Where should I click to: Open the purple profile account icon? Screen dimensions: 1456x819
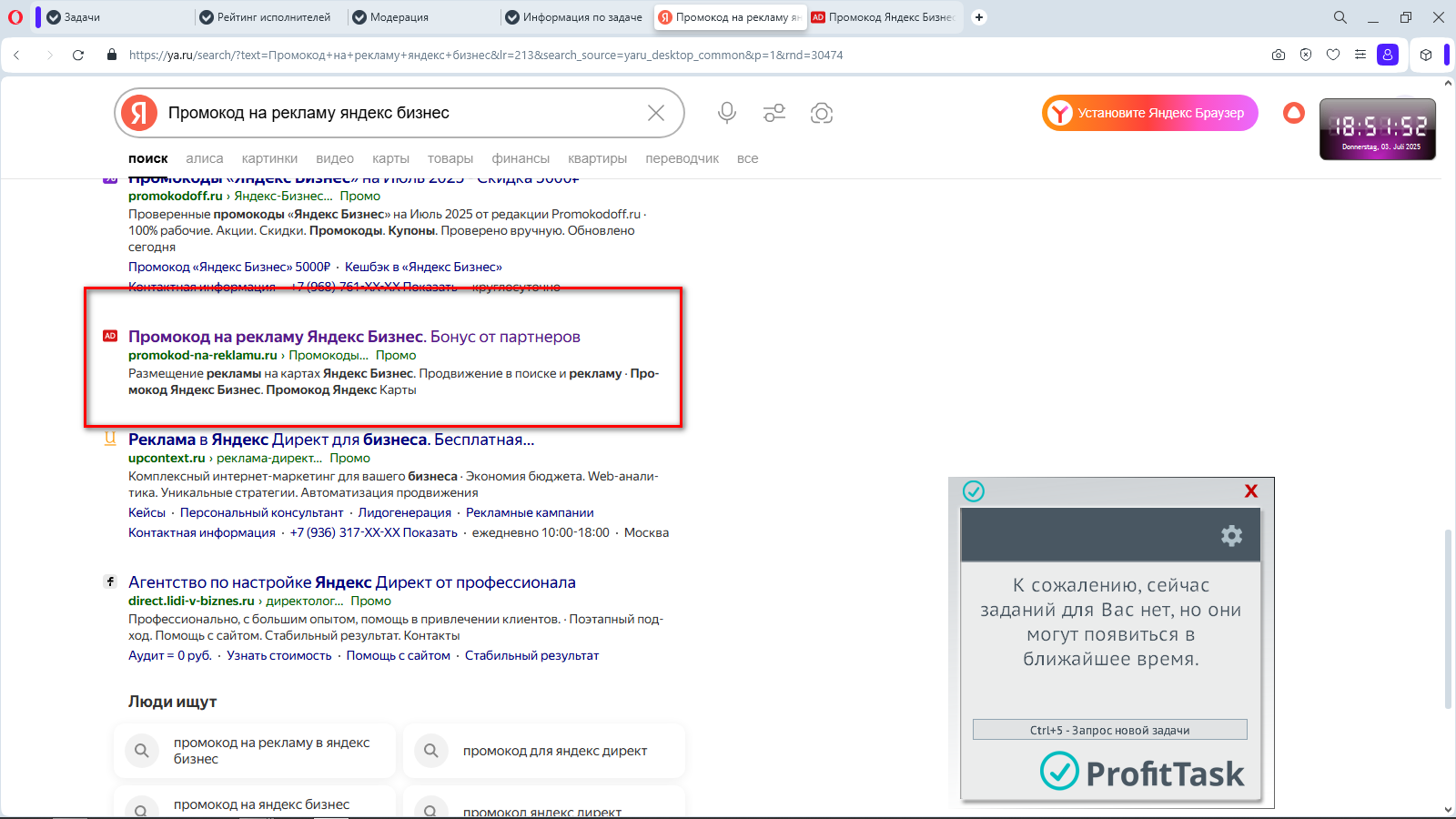point(1388,55)
